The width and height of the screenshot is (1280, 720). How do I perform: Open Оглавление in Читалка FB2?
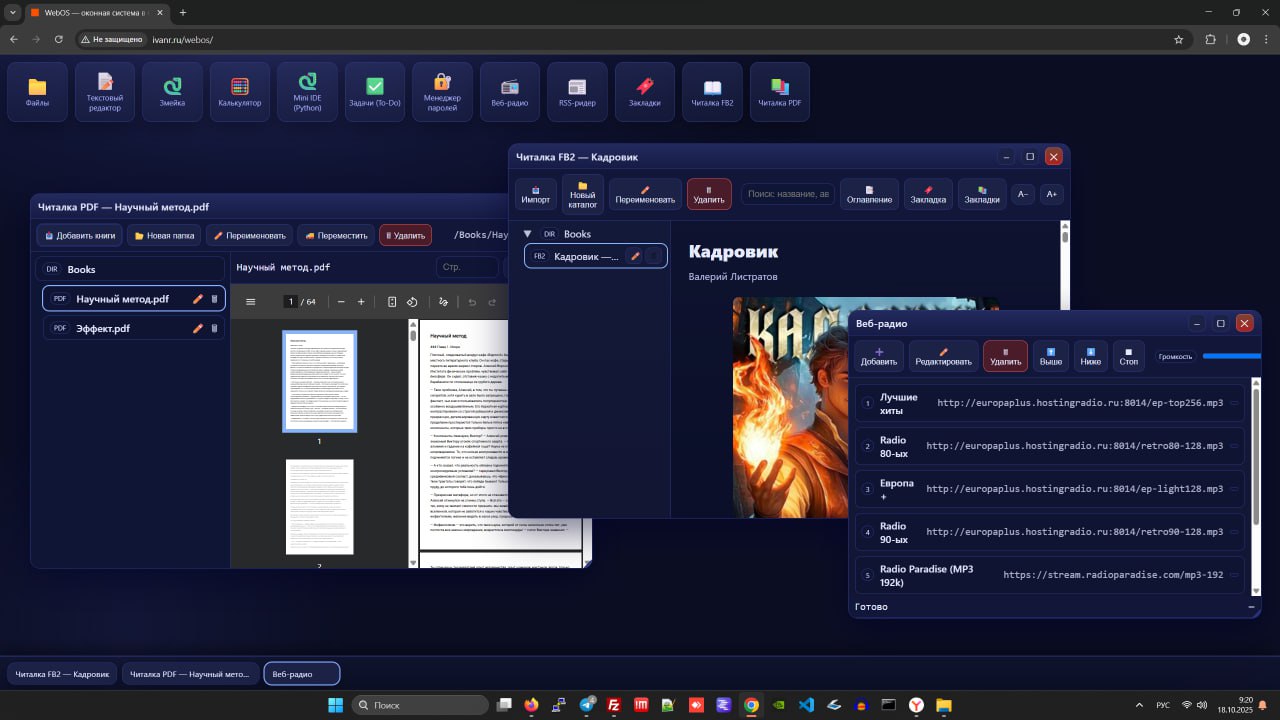pos(869,194)
